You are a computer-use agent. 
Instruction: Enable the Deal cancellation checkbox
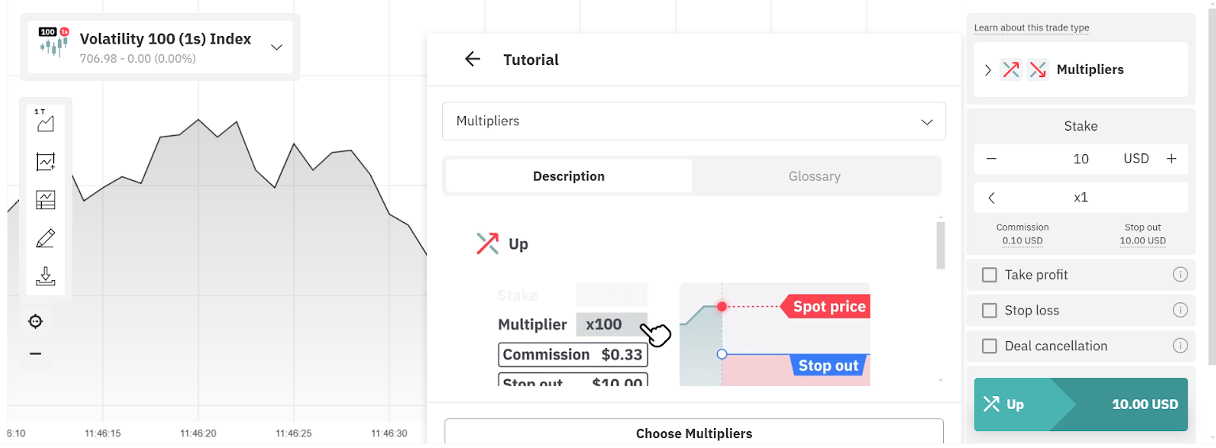(990, 346)
